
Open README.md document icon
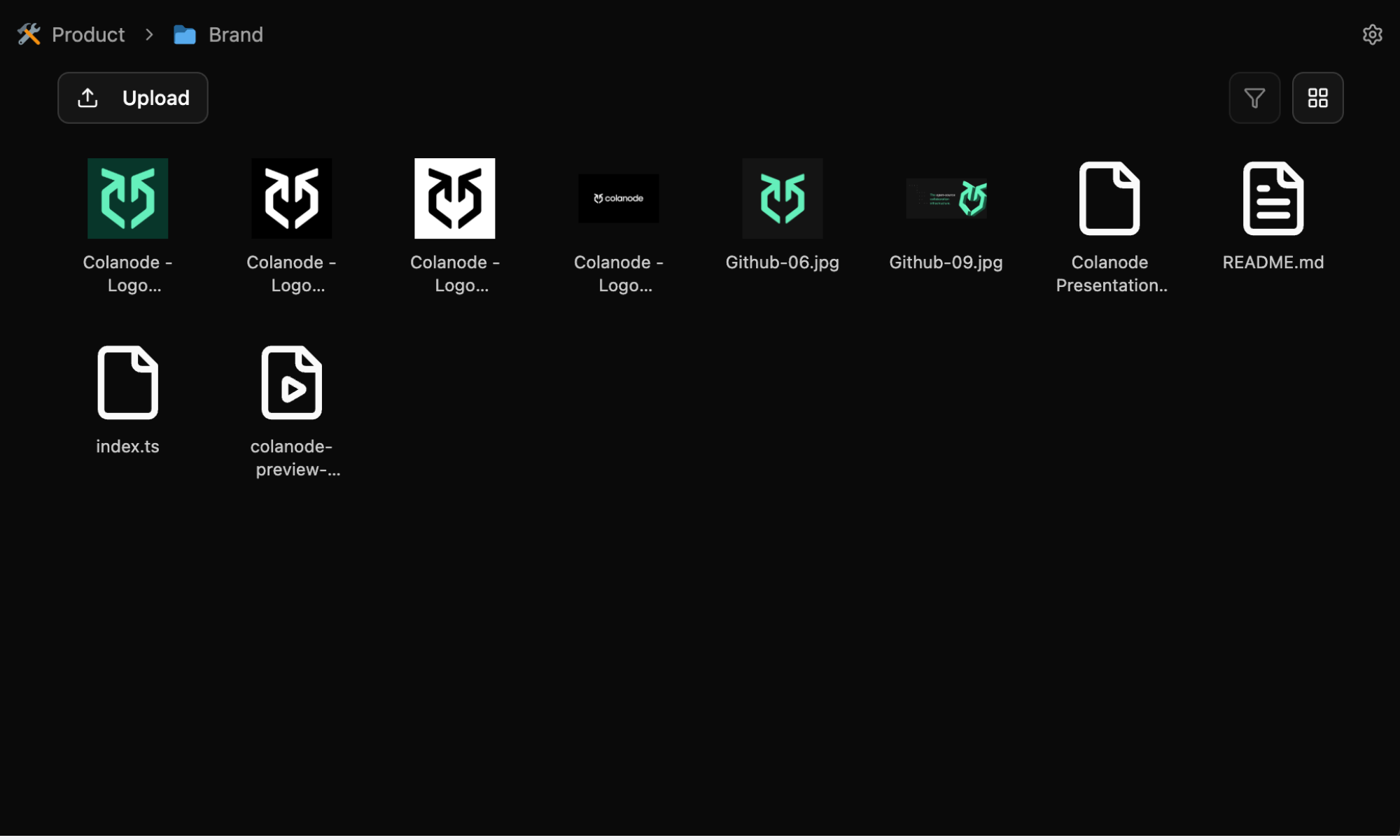[x=1272, y=198]
